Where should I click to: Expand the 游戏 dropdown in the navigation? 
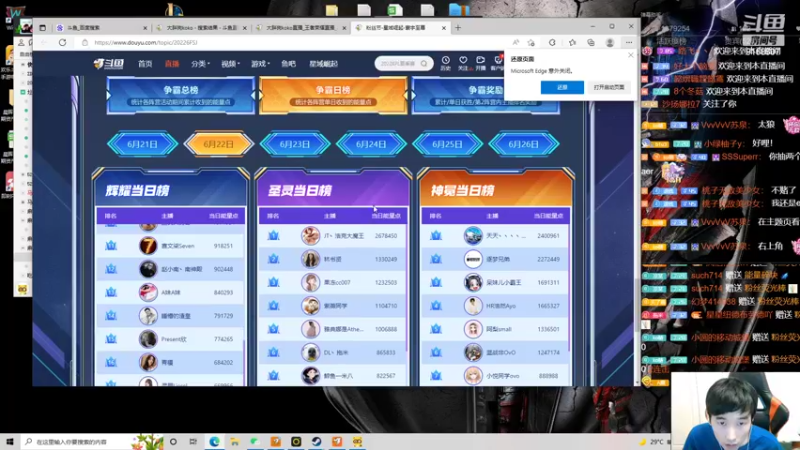click(260, 64)
